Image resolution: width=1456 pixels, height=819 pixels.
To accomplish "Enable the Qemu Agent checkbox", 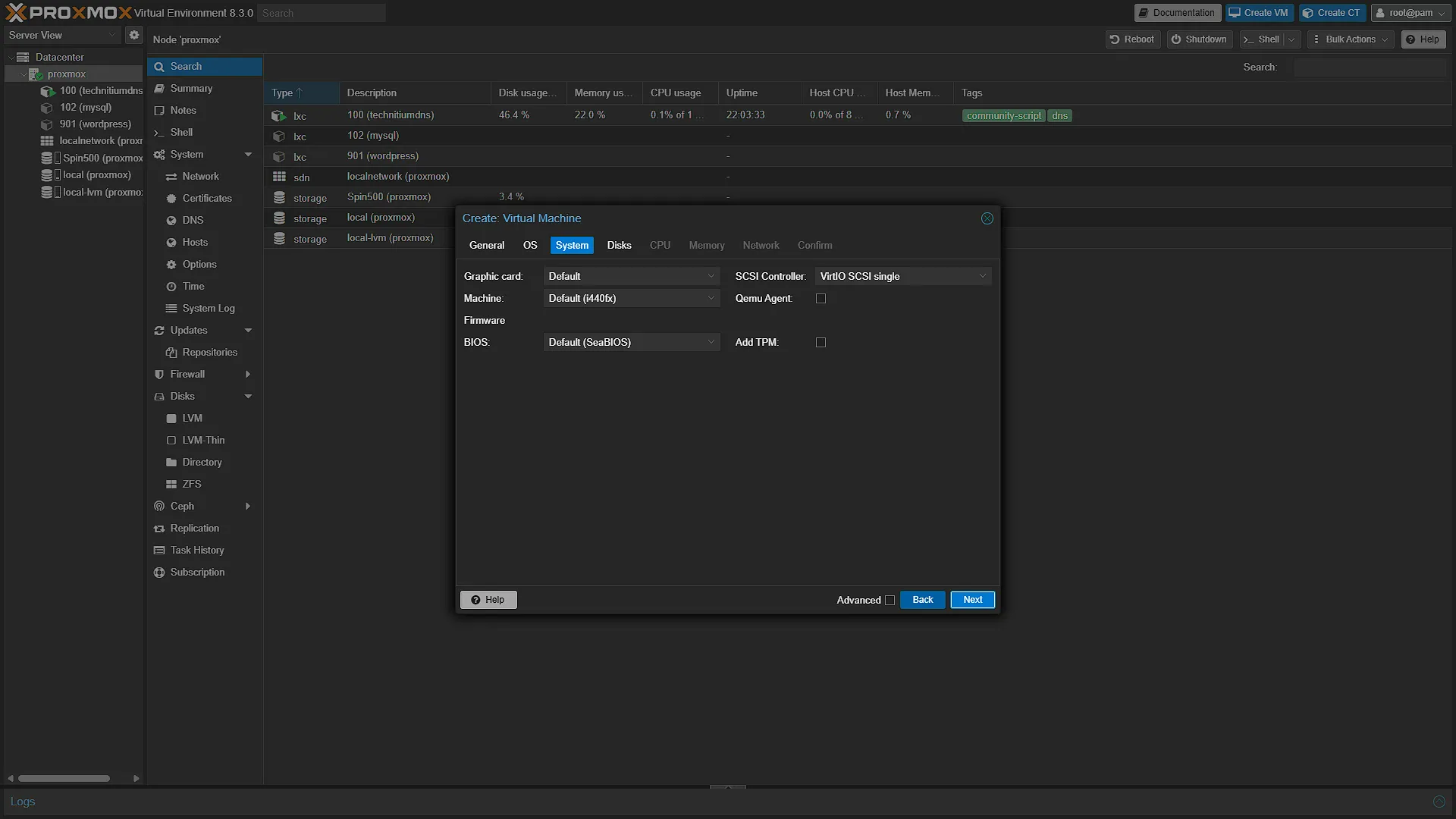I will (821, 299).
